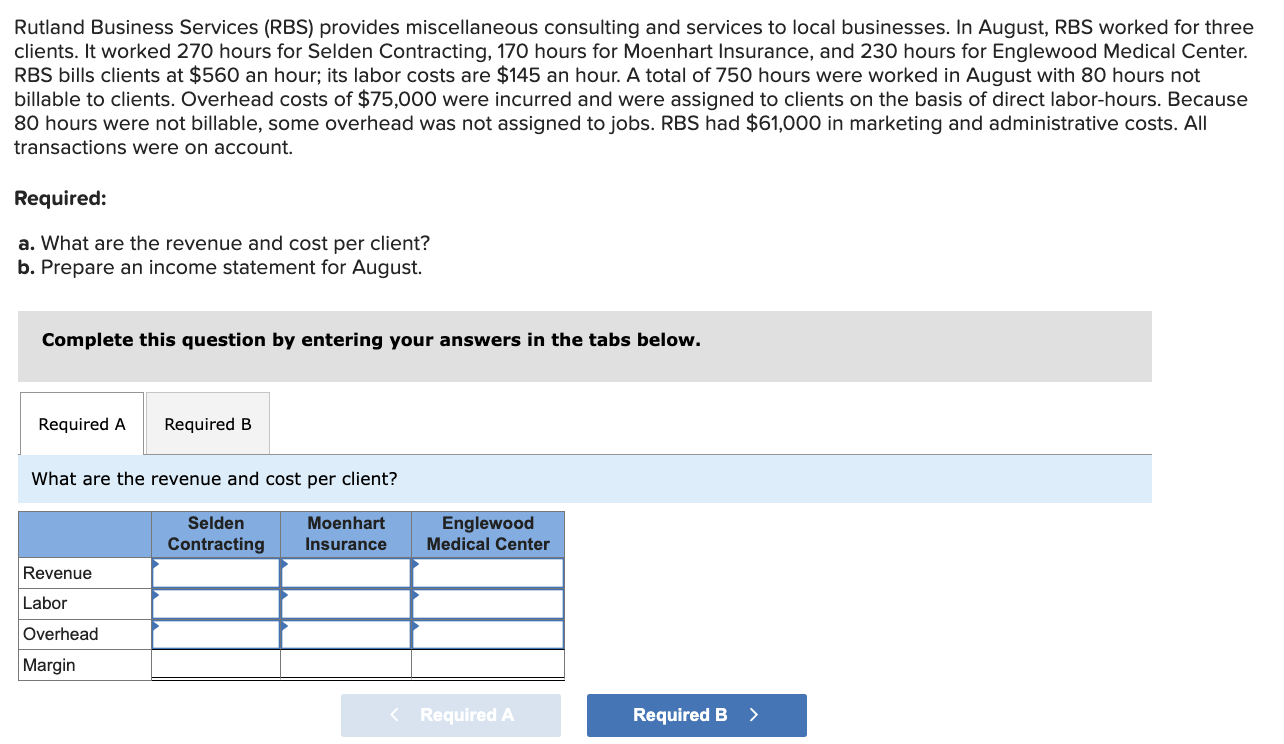Click Revenue input for Moenhart Insurance
1284x744 pixels.
(x=346, y=573)
